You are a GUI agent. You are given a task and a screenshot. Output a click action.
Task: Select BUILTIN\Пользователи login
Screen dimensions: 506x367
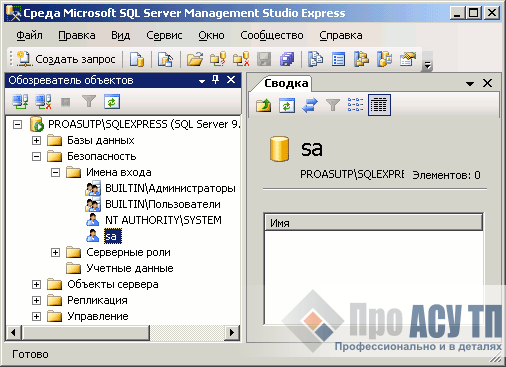[163, 204]
